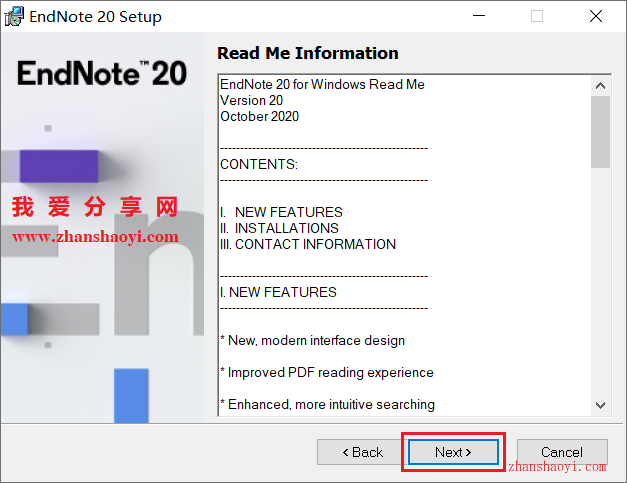Click the 'I. NEW FEATURES' contents entry
The width and height of the screenshot is (627, 483).
point(282,212)
